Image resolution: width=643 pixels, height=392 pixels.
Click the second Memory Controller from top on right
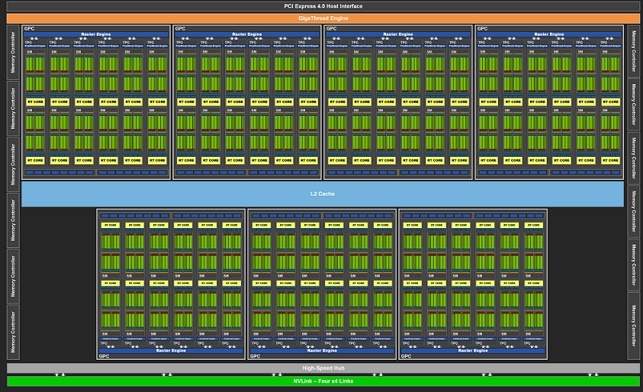[634, 105]
